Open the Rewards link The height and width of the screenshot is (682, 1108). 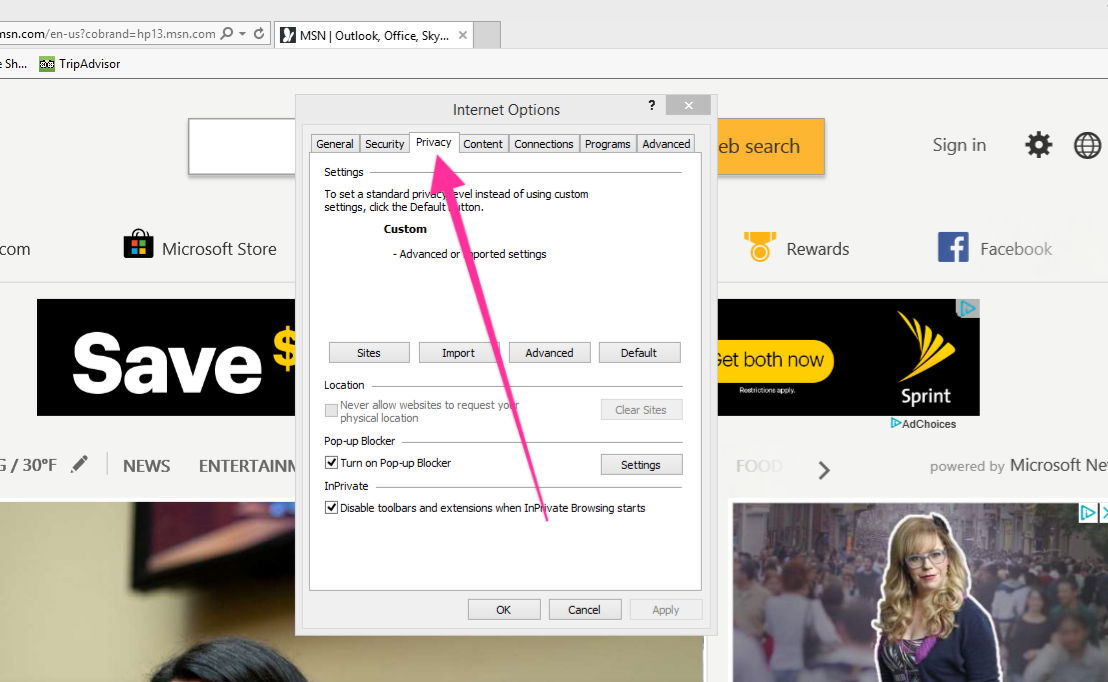[x=818, y=249]
